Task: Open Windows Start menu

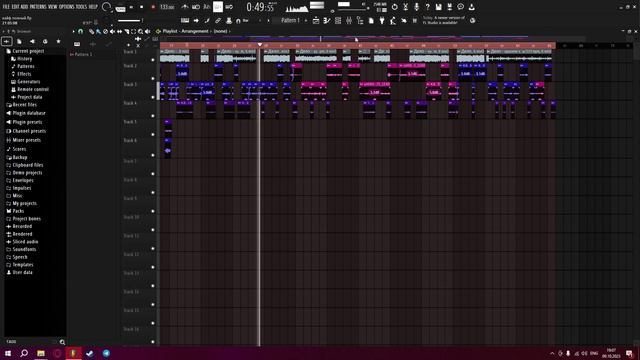Action: [x=8, y=353]
